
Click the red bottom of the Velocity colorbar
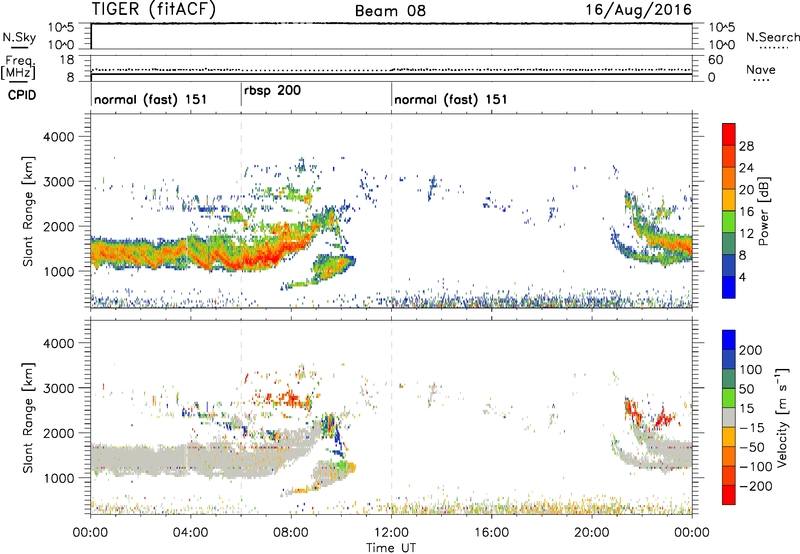click(x=729, y=495)
